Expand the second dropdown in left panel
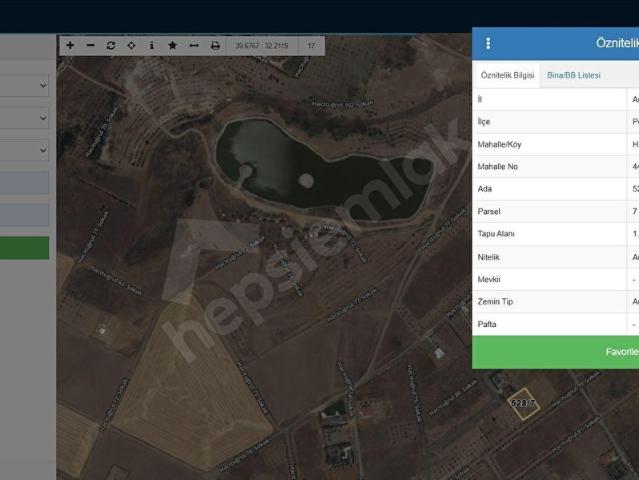 coord(24,118)
